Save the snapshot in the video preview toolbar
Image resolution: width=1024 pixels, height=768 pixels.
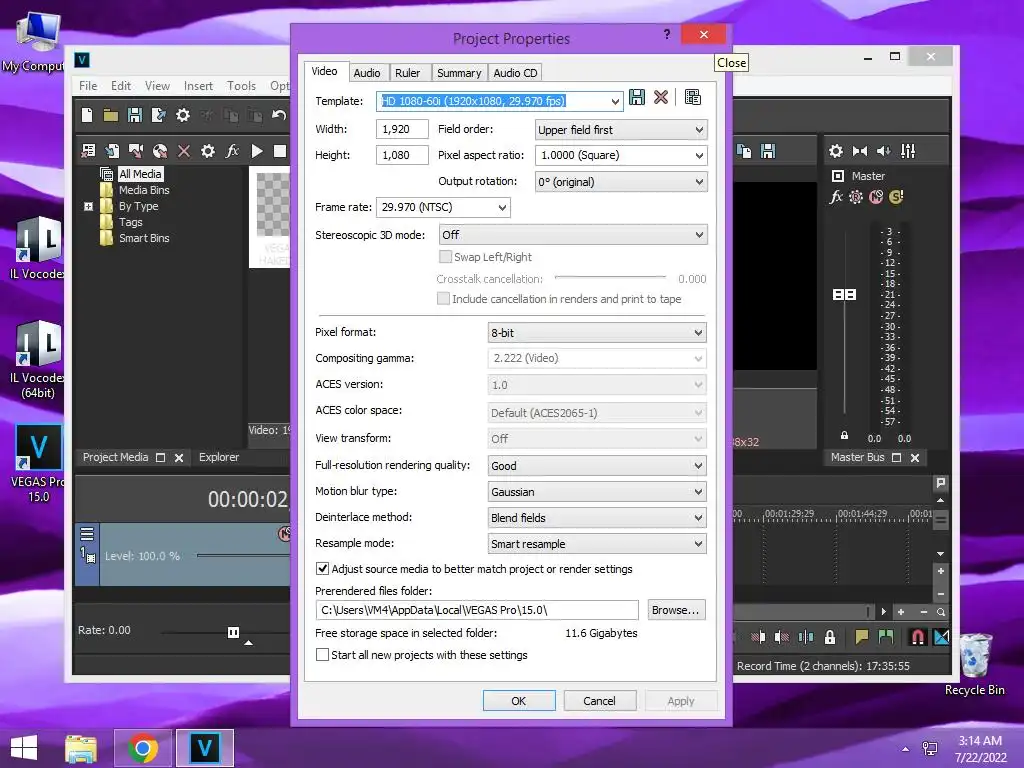tap(769, 152)
